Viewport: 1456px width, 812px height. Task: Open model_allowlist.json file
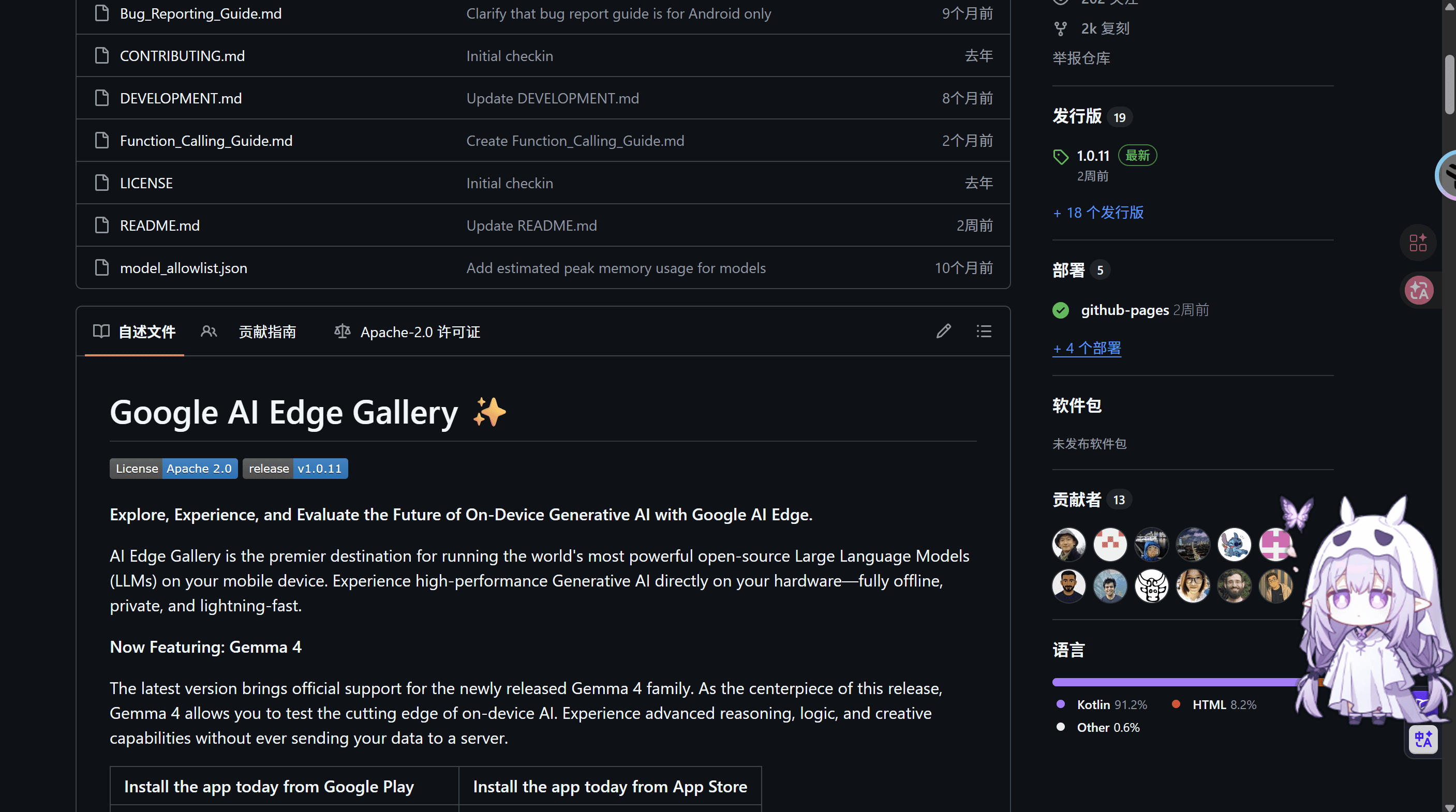point(184,268)
